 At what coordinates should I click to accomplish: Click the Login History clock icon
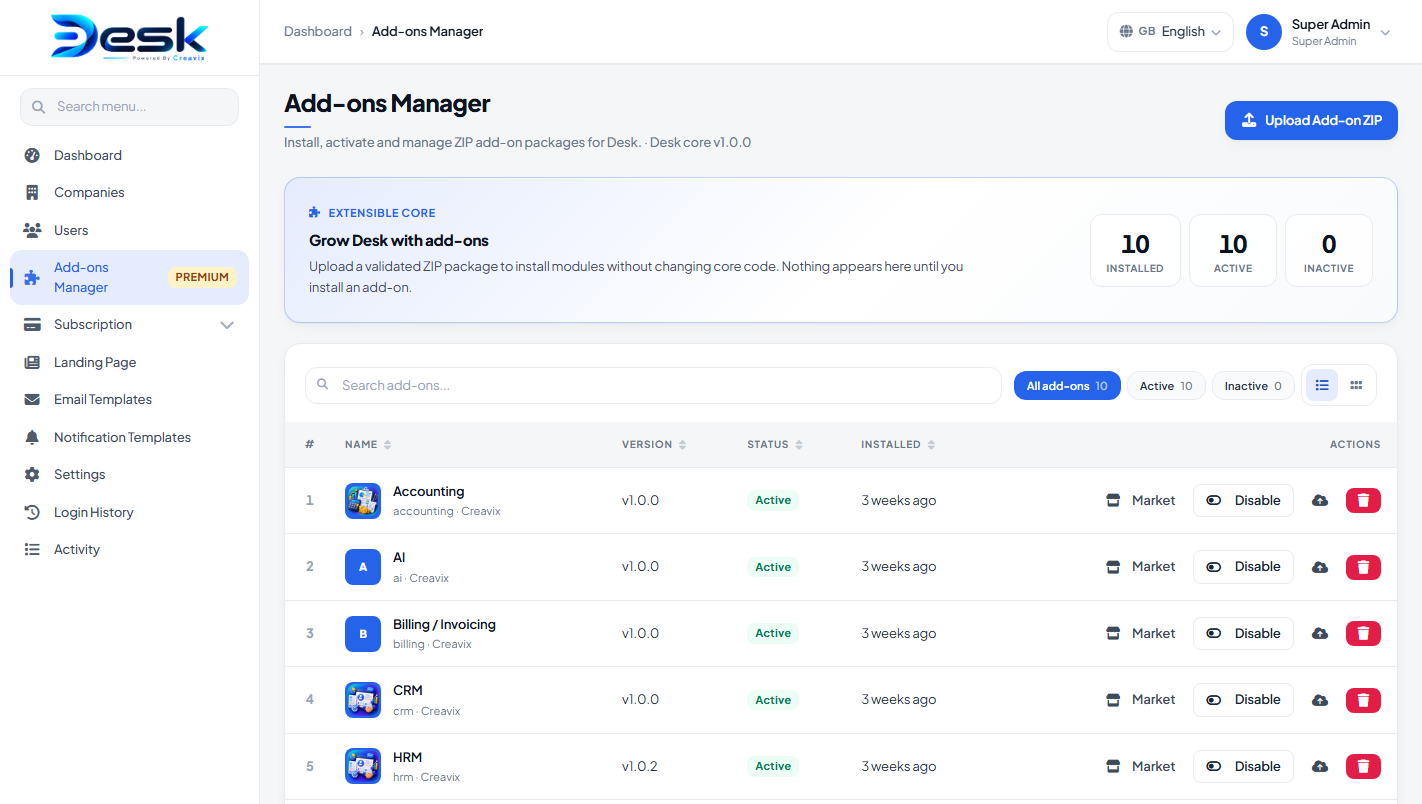[x=32, y=512]
